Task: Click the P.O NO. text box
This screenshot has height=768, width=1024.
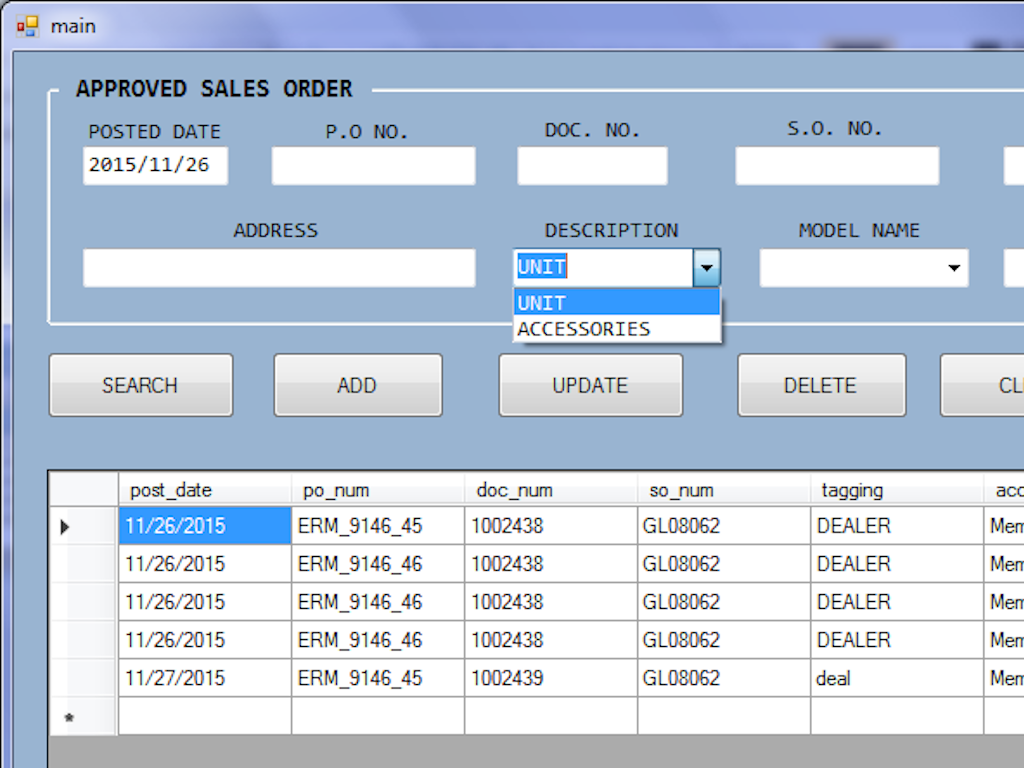Action: [373, 166]
